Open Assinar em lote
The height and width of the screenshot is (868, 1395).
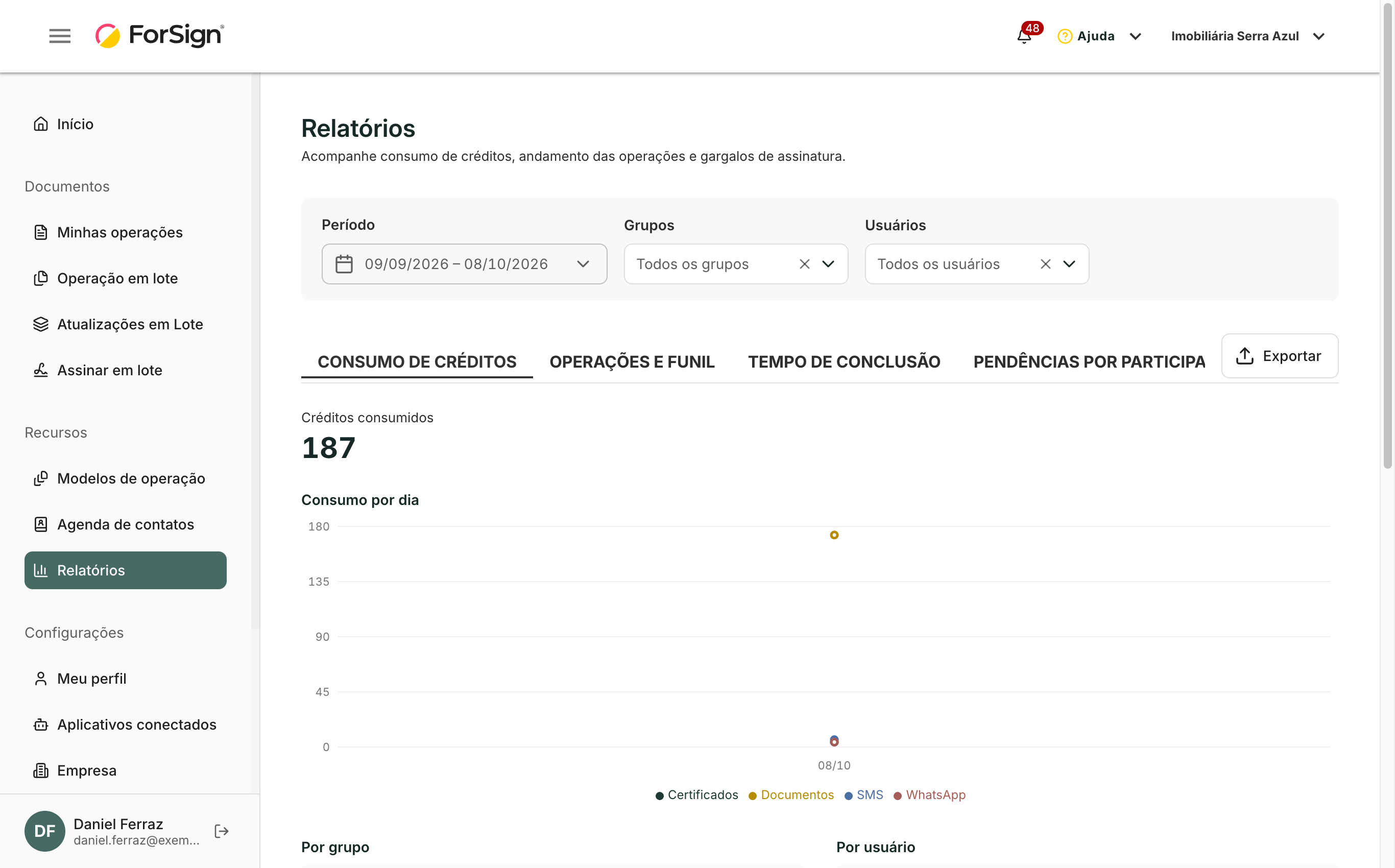(125, 370)
